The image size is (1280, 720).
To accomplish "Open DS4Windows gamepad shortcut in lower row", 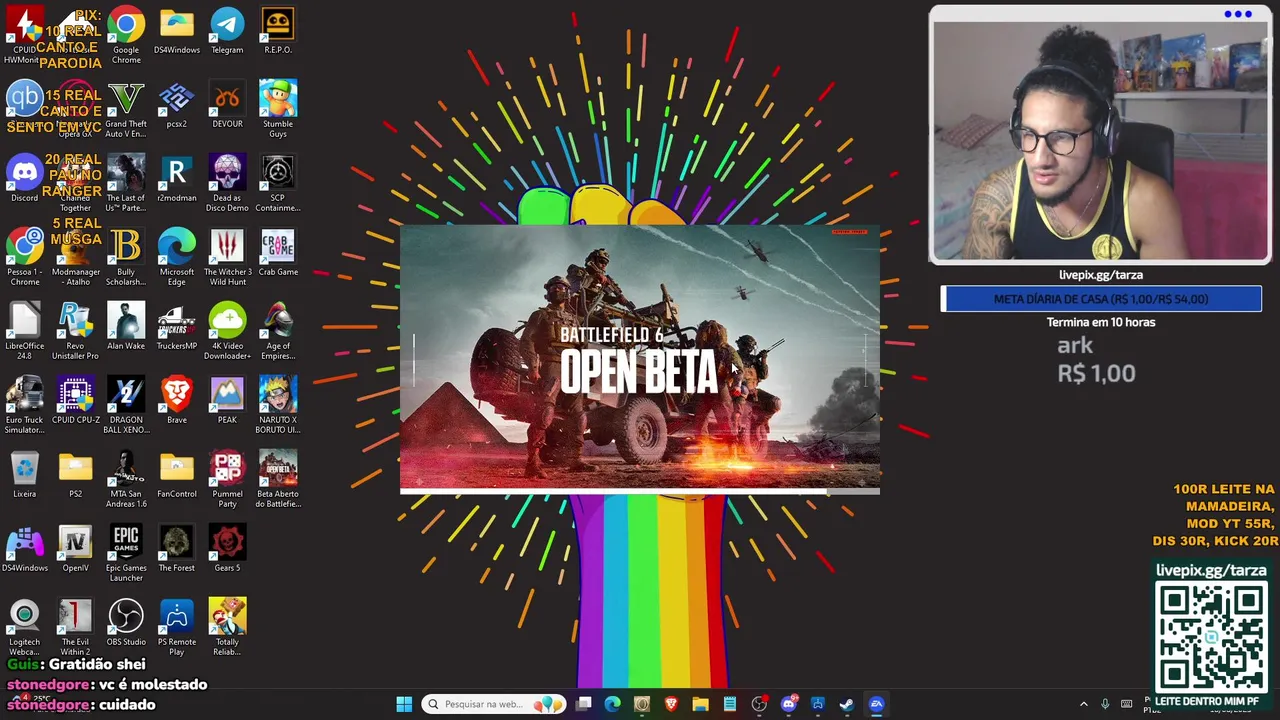I will 25,549.
